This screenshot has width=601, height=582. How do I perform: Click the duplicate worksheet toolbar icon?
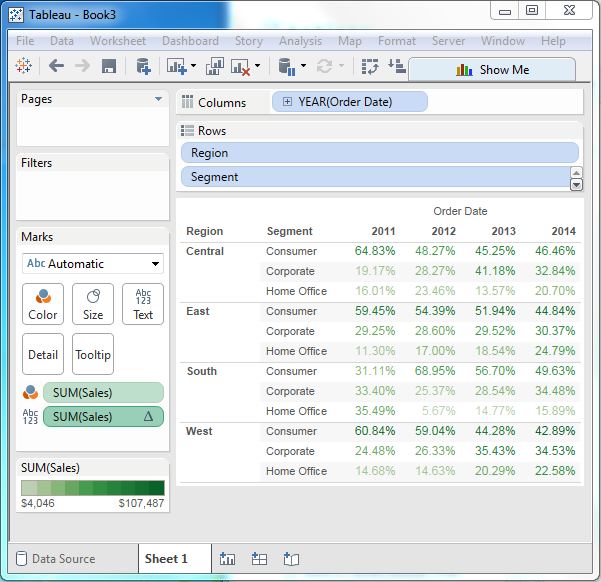(x=214, y=67)
